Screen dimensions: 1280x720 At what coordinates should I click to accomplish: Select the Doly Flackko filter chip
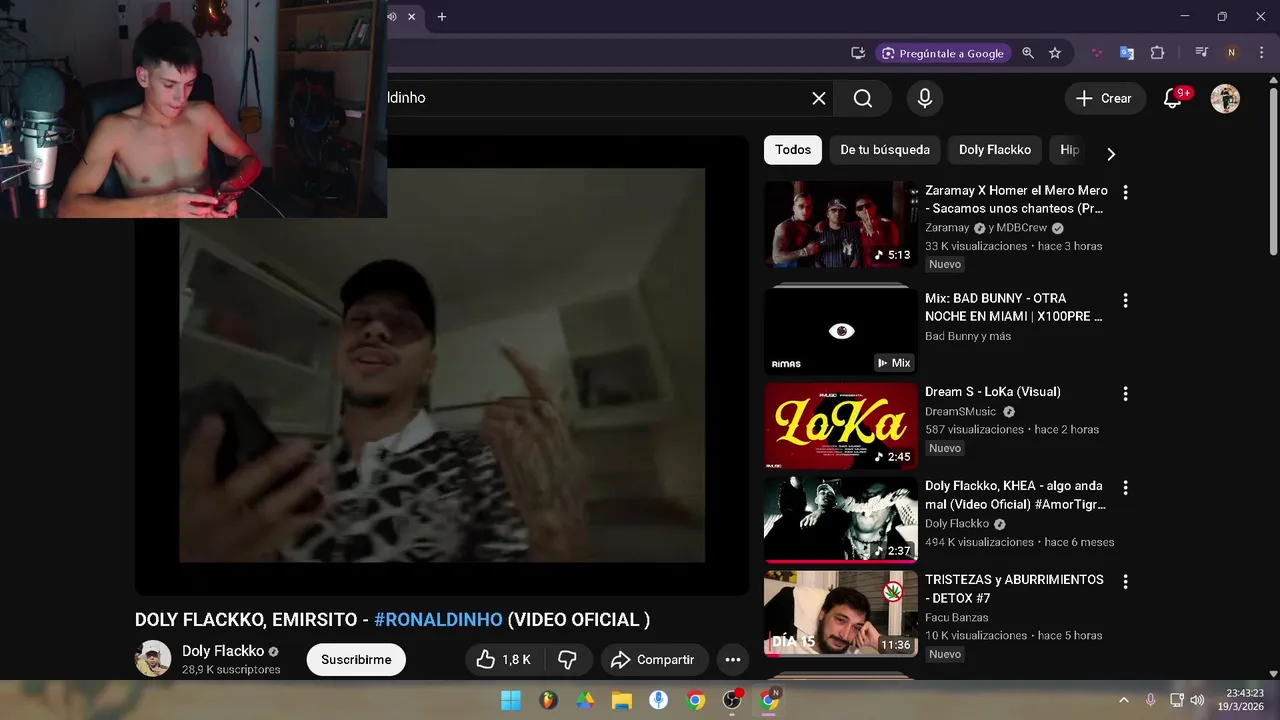pyautogui.click(x=995, y=150)
